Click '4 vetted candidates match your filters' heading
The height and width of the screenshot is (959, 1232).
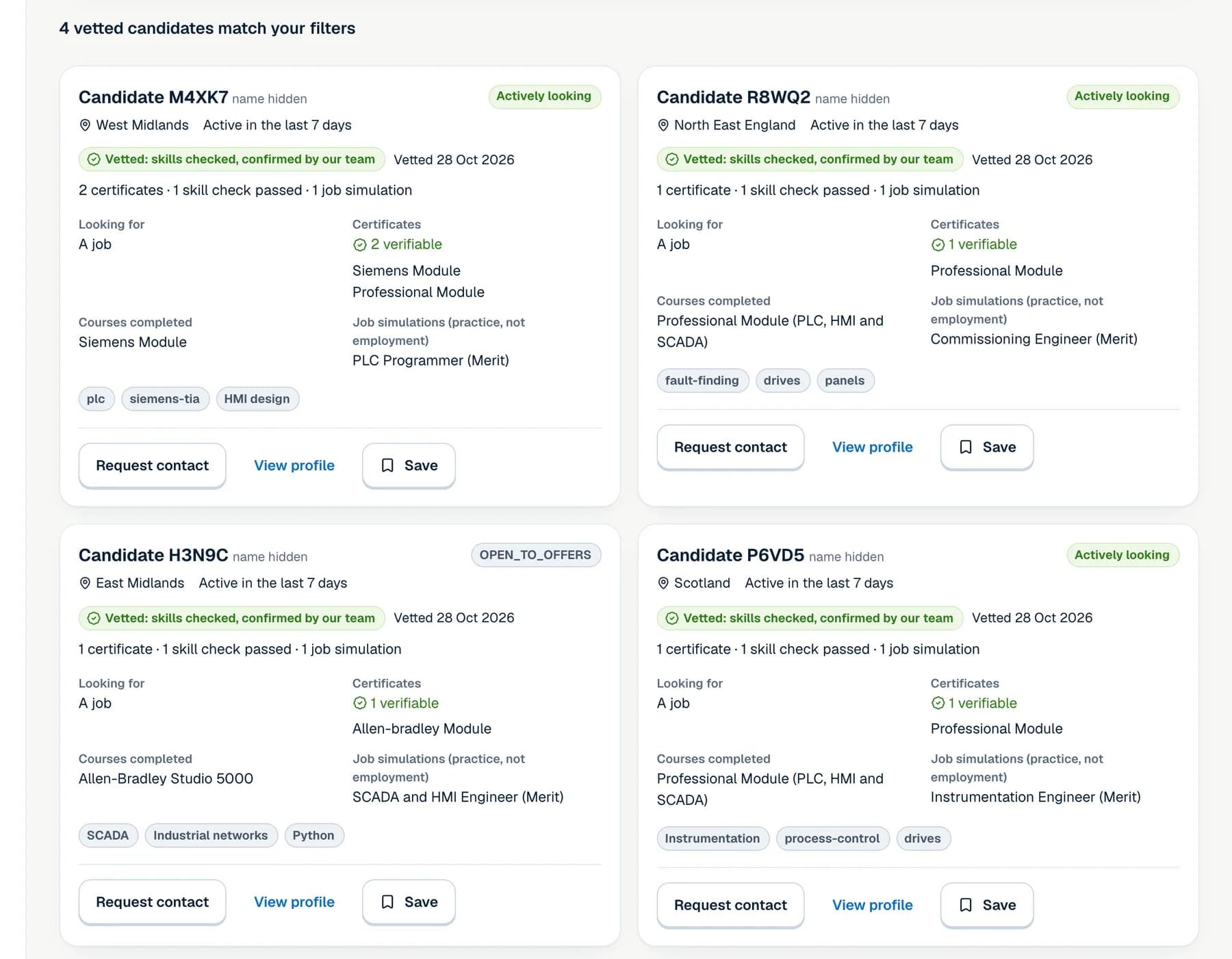(x=207, y=29)
